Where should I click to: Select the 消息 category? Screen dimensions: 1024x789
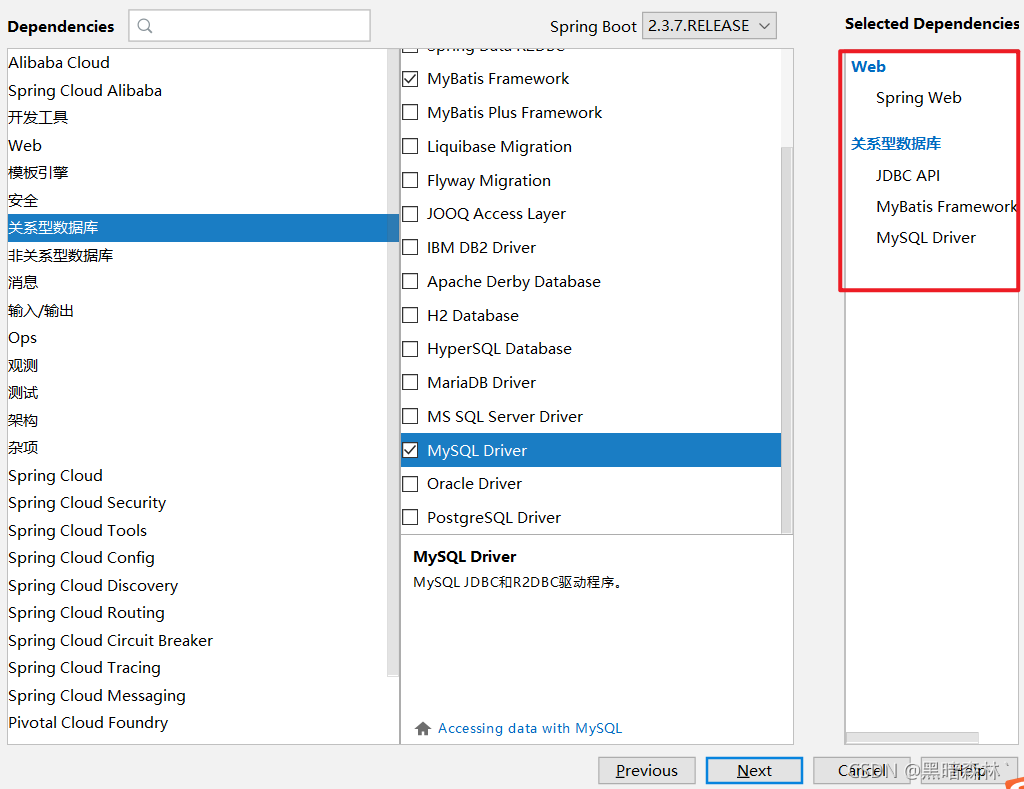(x=197, y=283)
